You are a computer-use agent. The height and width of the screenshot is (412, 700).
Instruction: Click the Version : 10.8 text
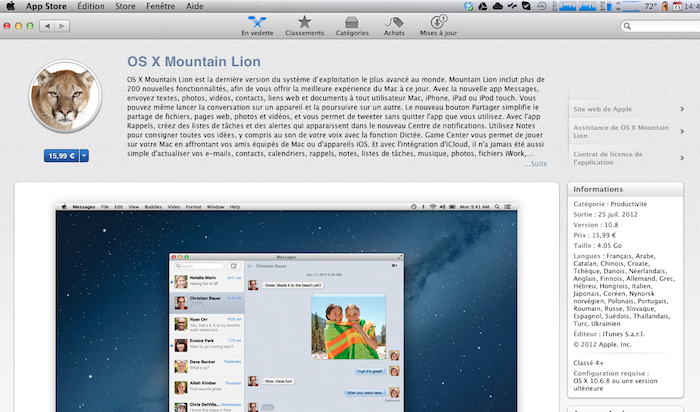(x=596, y=225)
